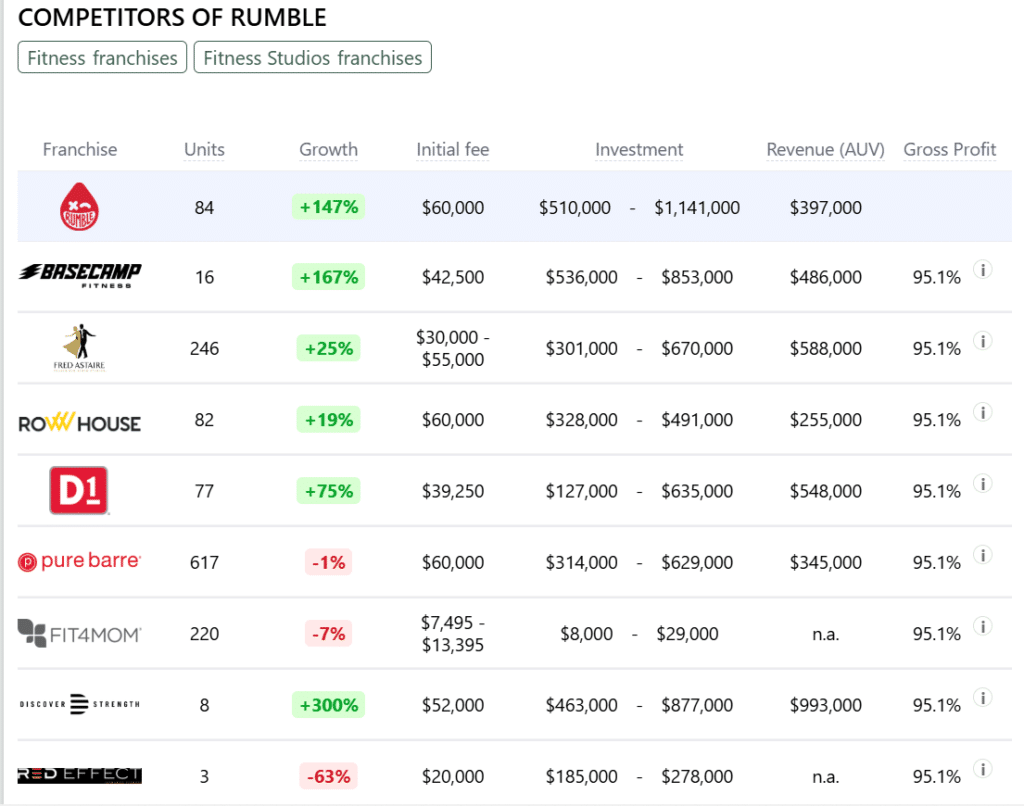Click the $486,000 revenue value
The width and height of the screenshot is (1024, 806).
tap(825, 277)
